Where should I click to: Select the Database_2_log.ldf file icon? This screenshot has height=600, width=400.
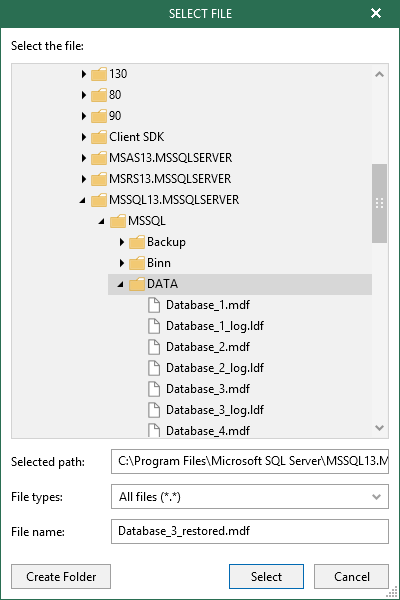pyautogui.click(x=154, y=368)
